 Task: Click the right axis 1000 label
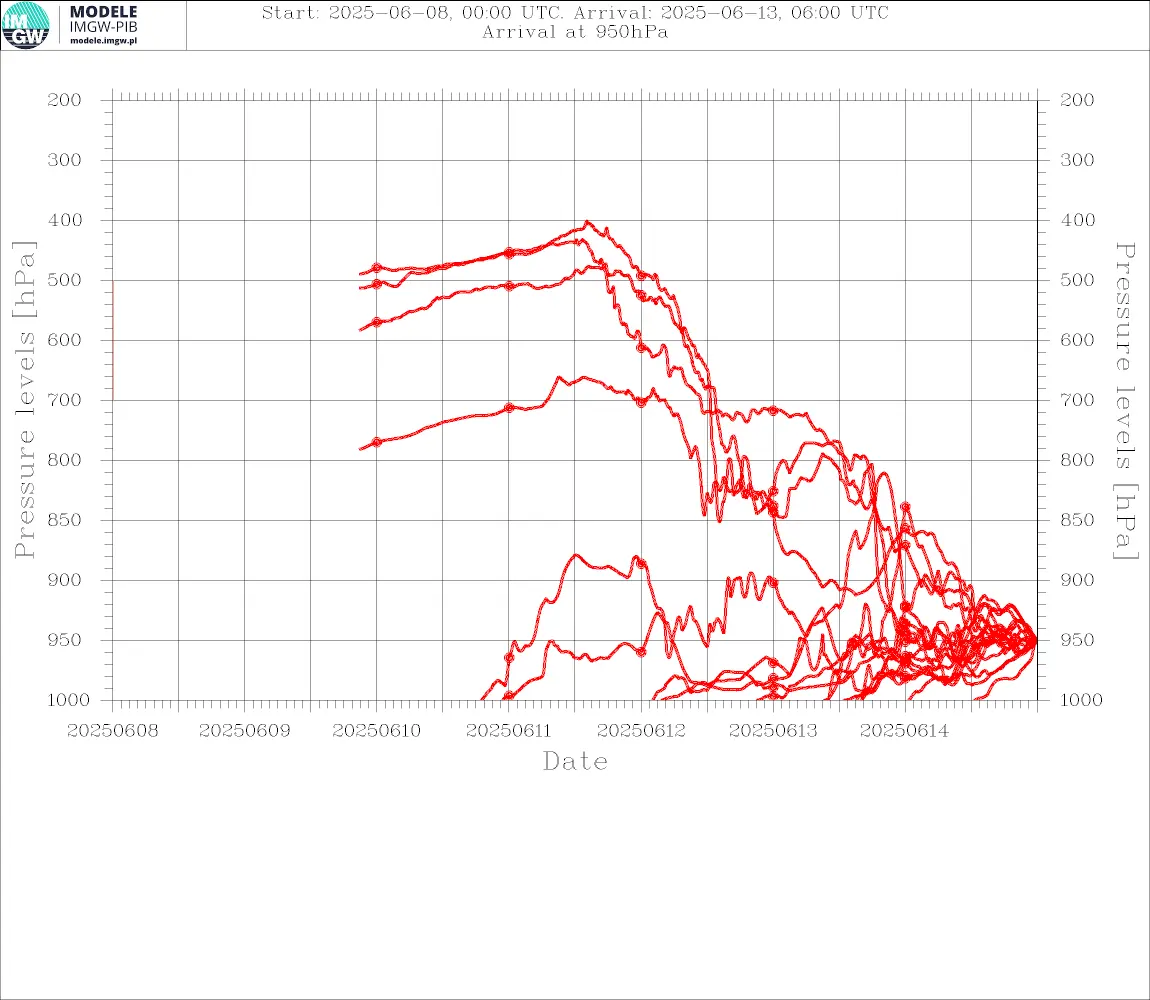pos(1081,700)
